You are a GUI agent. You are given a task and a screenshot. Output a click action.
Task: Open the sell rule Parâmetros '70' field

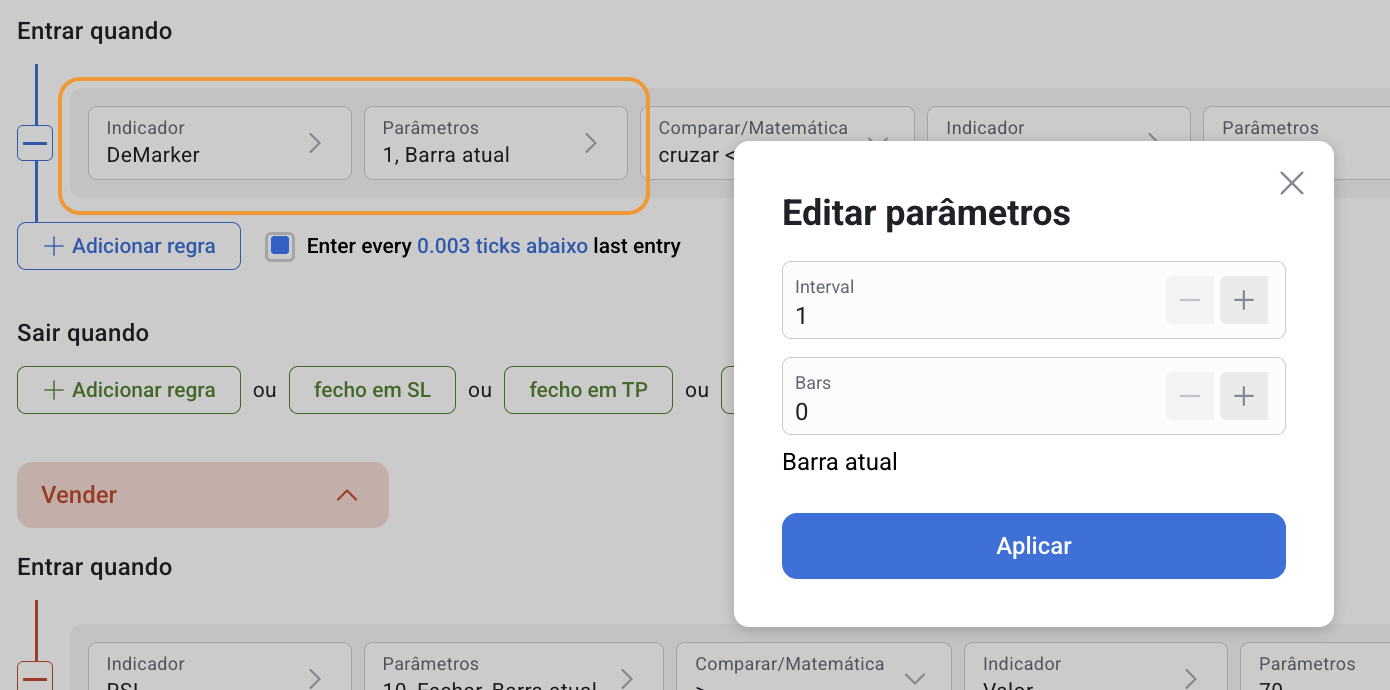1315,667
